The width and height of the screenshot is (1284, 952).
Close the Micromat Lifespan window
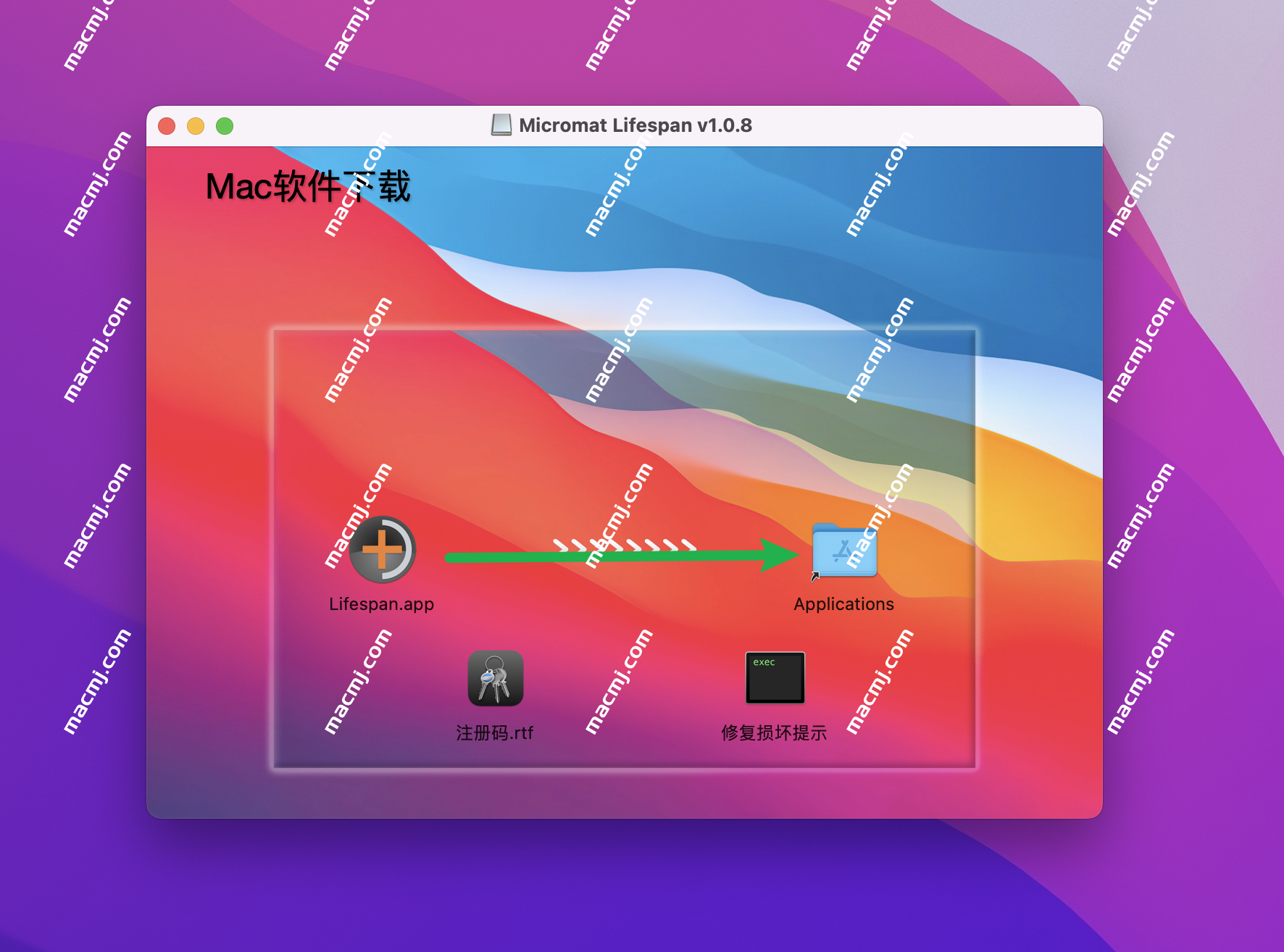[x=167, y=126]
